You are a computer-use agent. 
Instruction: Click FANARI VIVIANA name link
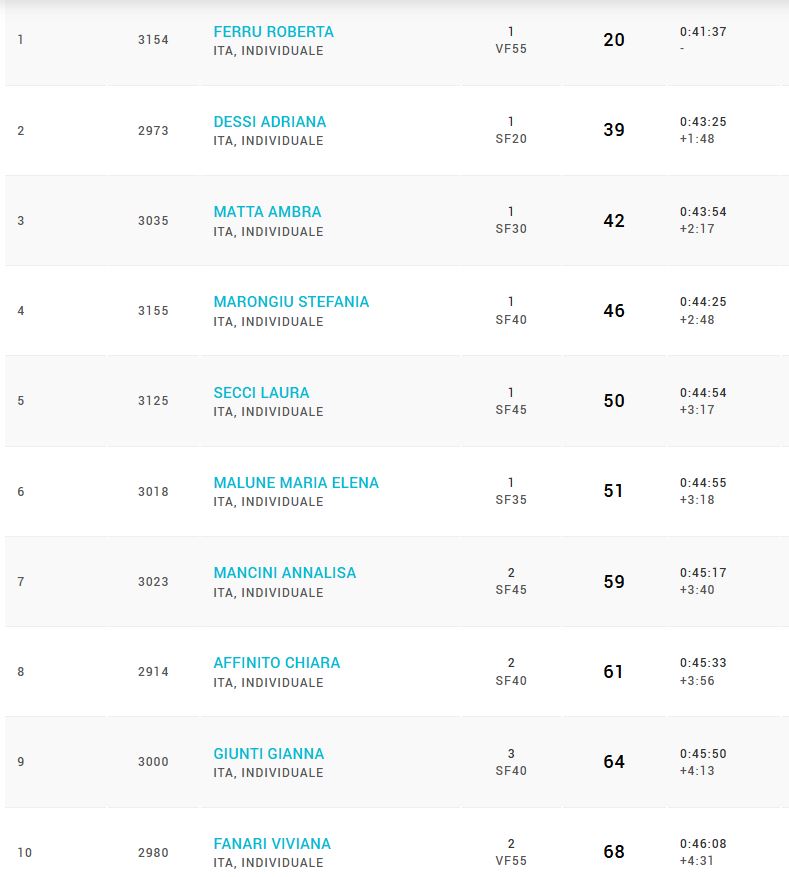pos(272,844)
